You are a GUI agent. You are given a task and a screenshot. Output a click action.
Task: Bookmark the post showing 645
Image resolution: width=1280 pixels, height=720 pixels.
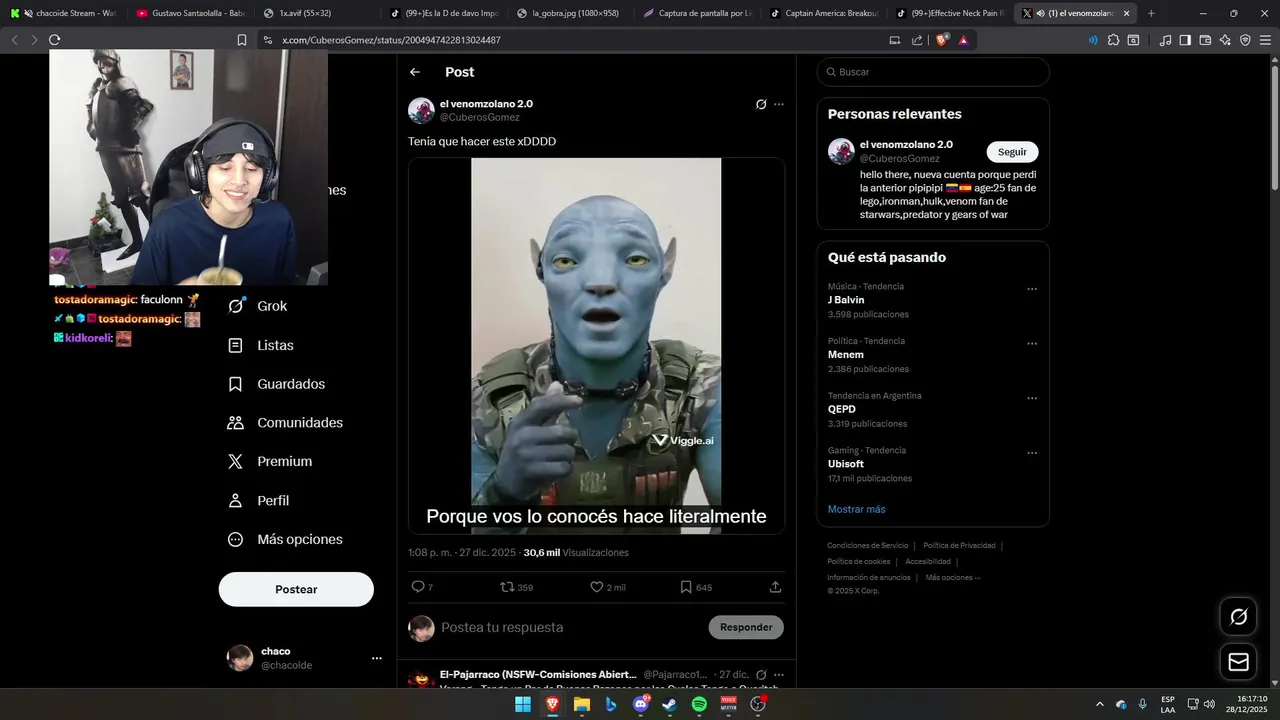click(696, 587)
